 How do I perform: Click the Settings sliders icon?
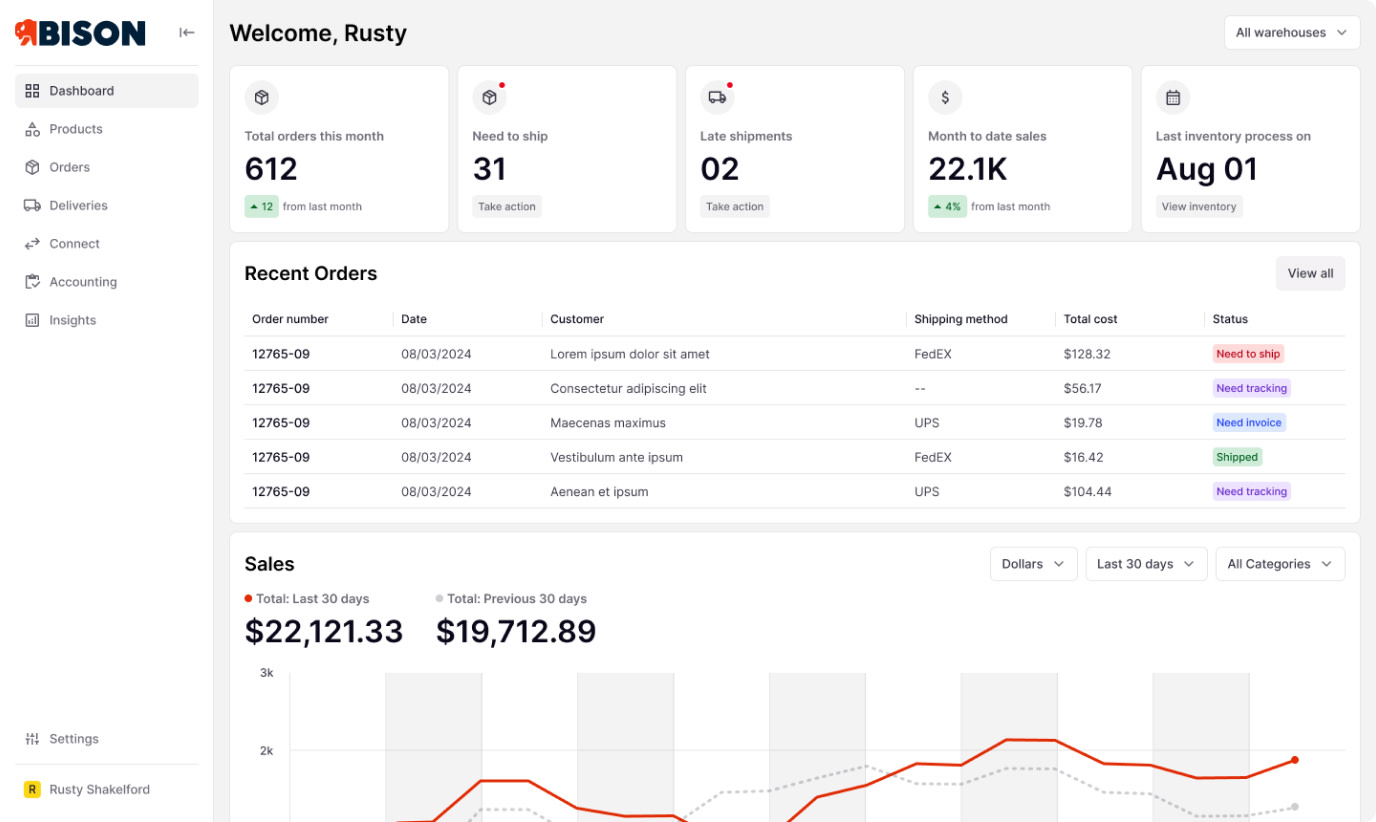point(32,739)
